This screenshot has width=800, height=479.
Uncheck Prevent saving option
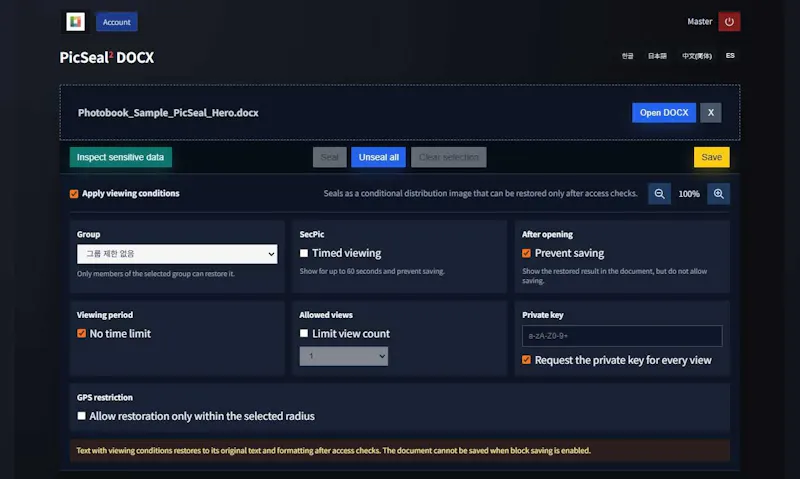pos(527,253)
